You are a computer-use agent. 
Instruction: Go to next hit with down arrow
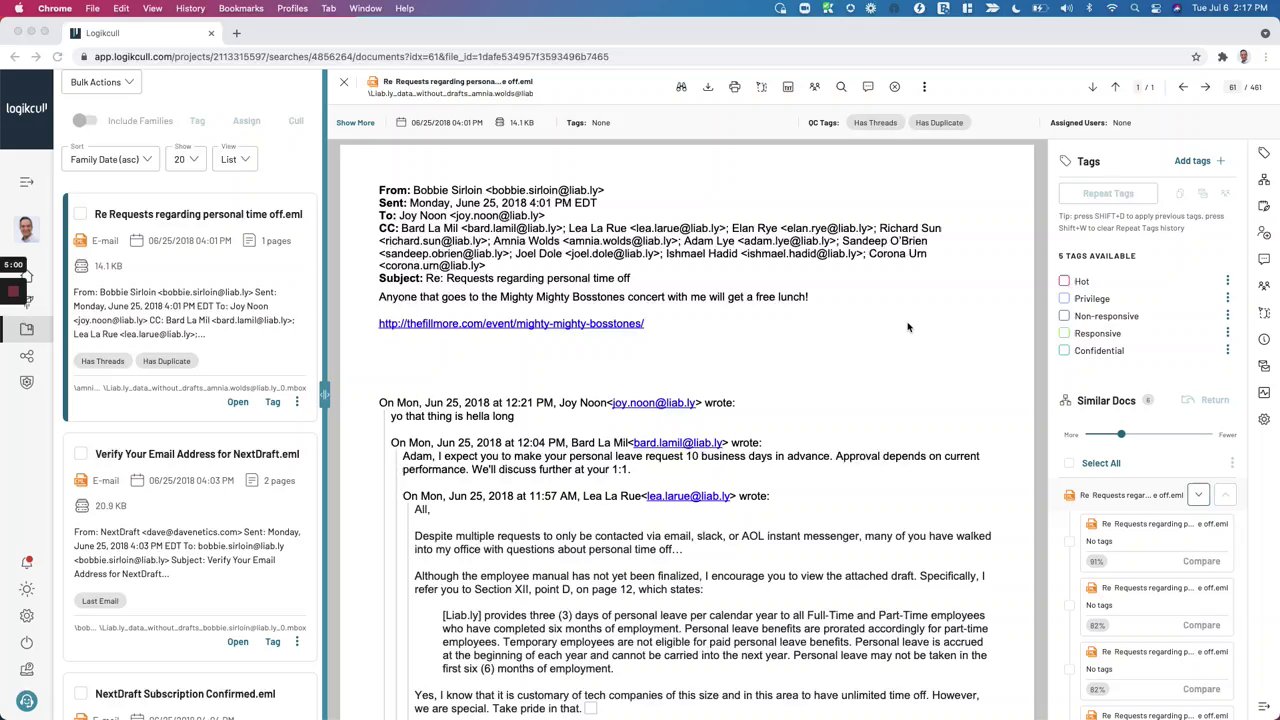point(1092,87)
